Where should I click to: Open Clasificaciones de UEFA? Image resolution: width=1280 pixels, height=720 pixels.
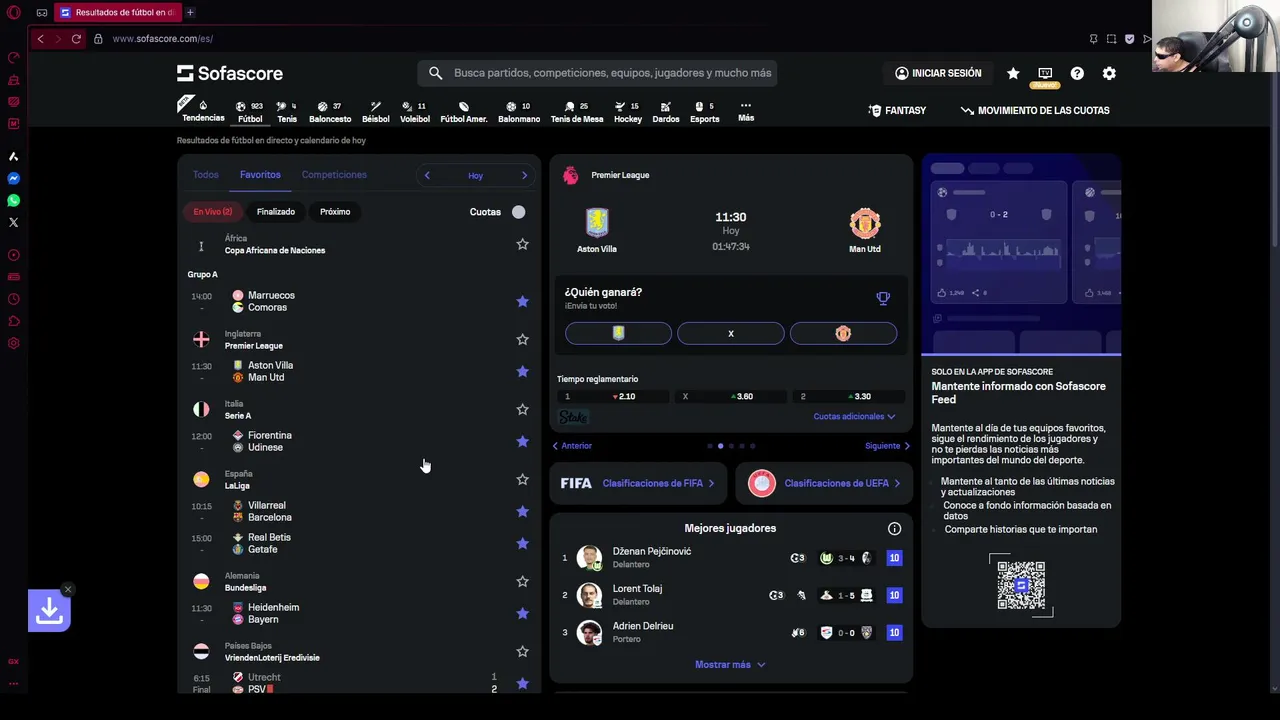click(x=823, y=483)
